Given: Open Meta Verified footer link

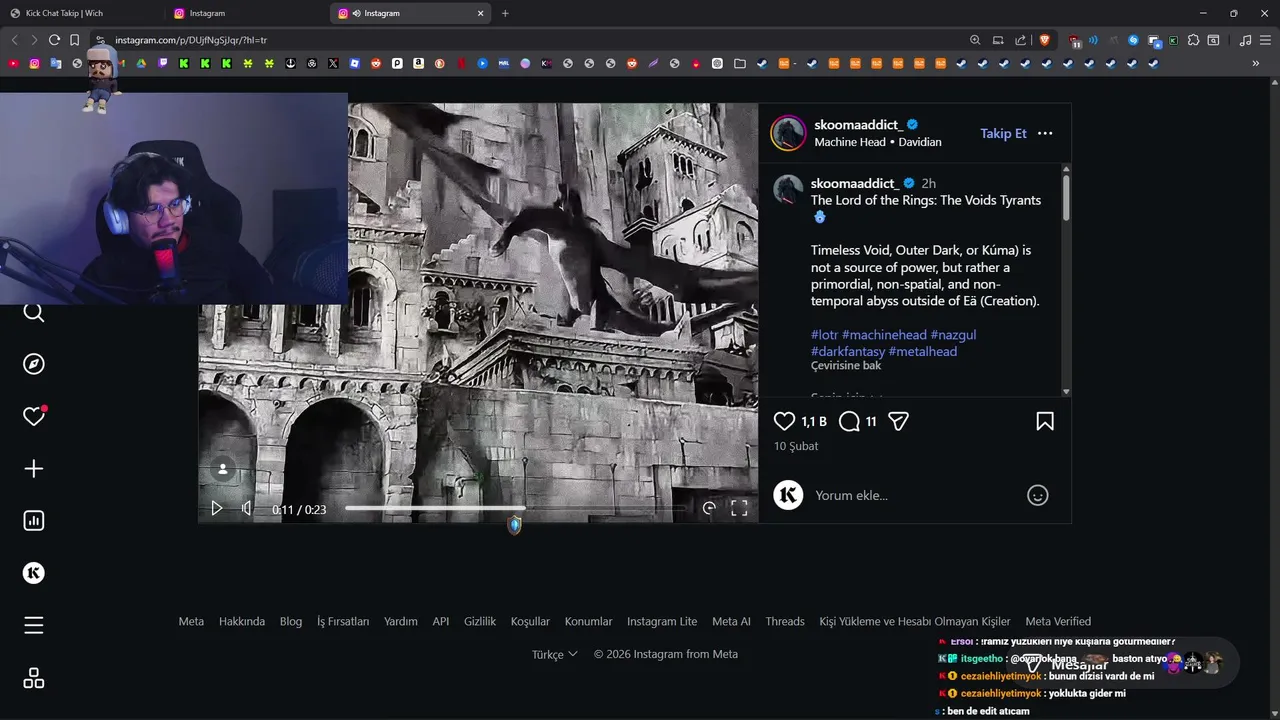Looking at the screenshot, I should click(1058, 621).
